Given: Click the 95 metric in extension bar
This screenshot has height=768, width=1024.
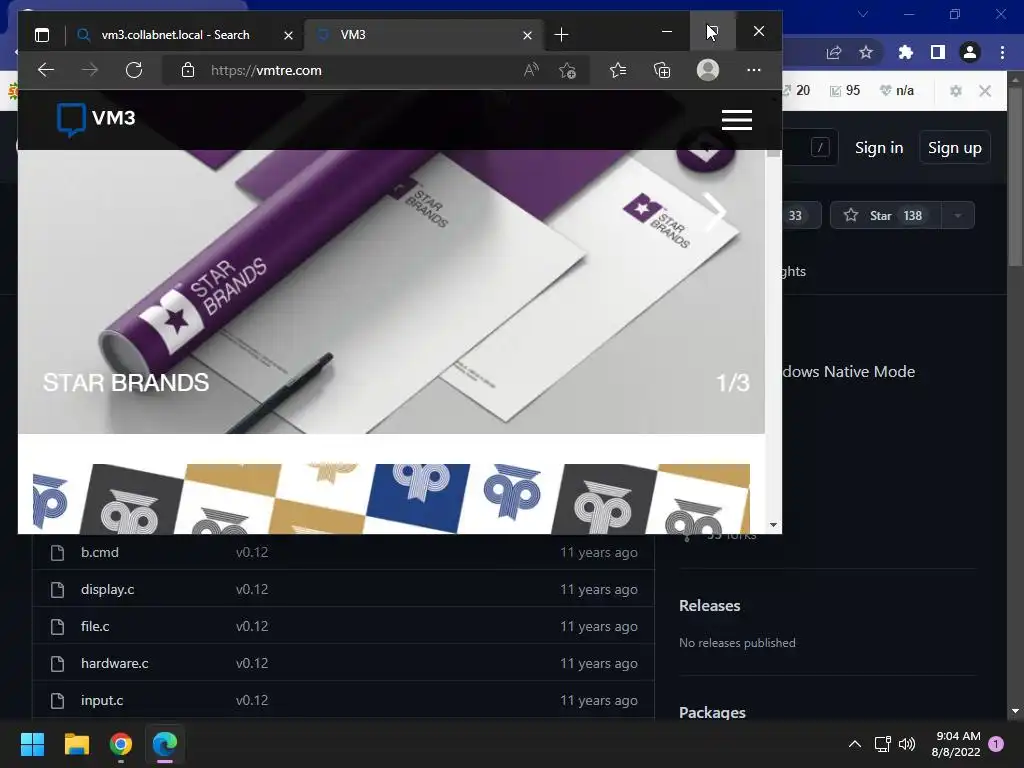Looking at the screenshot, I should [845, 91].
